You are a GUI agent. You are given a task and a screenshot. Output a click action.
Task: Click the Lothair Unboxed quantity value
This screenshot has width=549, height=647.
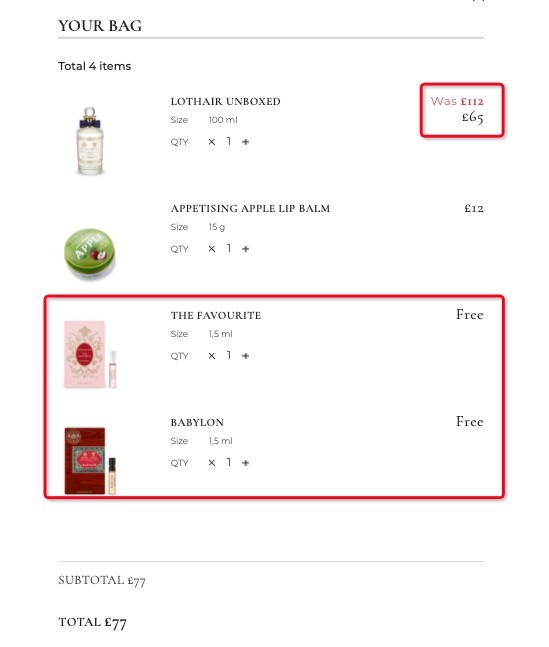(x=229, y=142)
